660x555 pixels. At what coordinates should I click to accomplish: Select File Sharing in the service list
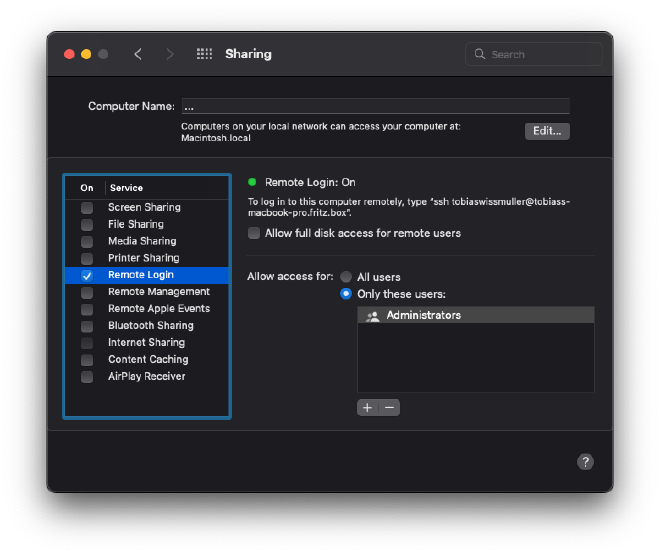point(136,224)
